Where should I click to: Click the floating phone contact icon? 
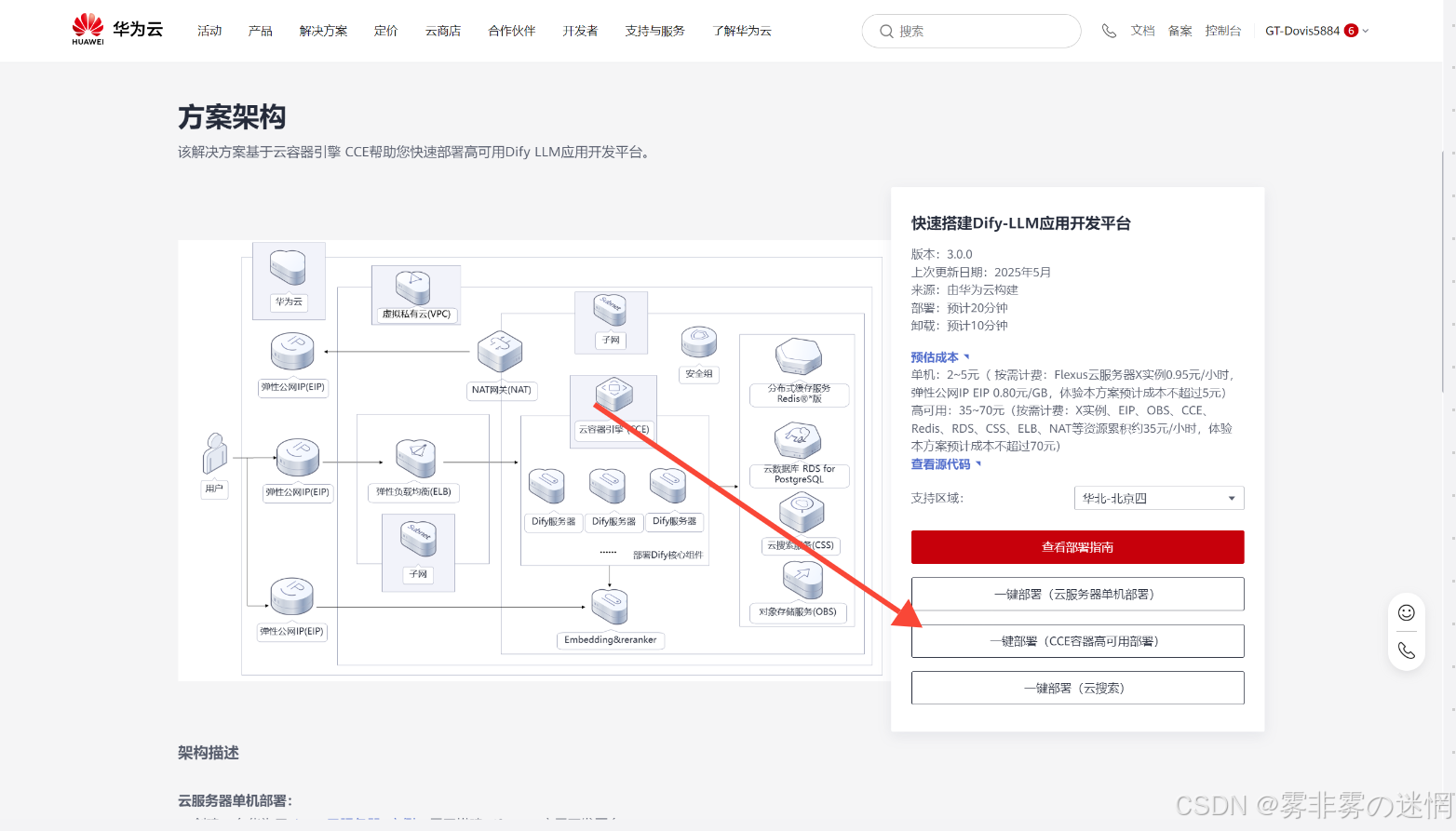pos(1406,650)
